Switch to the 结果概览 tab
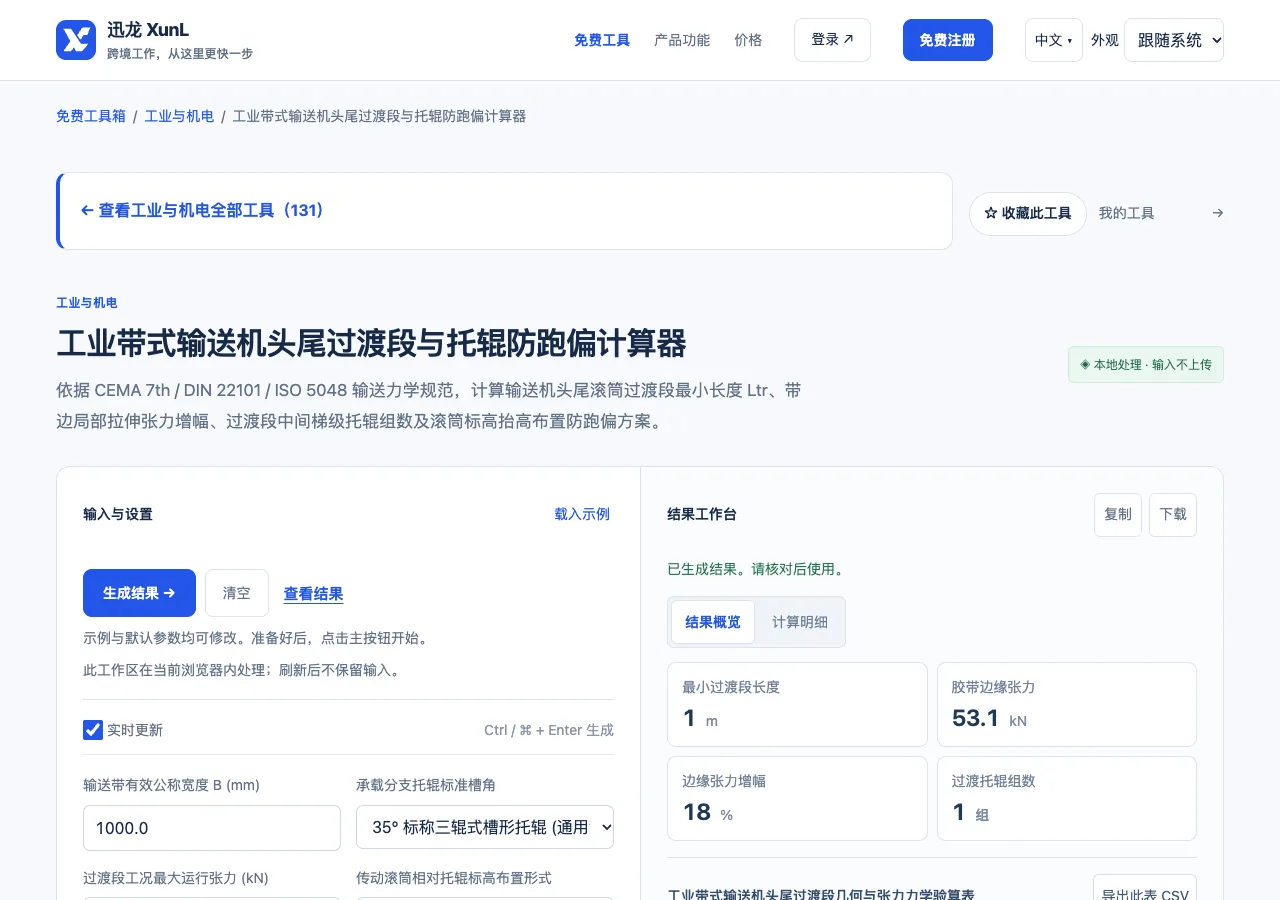1280x900 pixels. click(x=713, y=622)
